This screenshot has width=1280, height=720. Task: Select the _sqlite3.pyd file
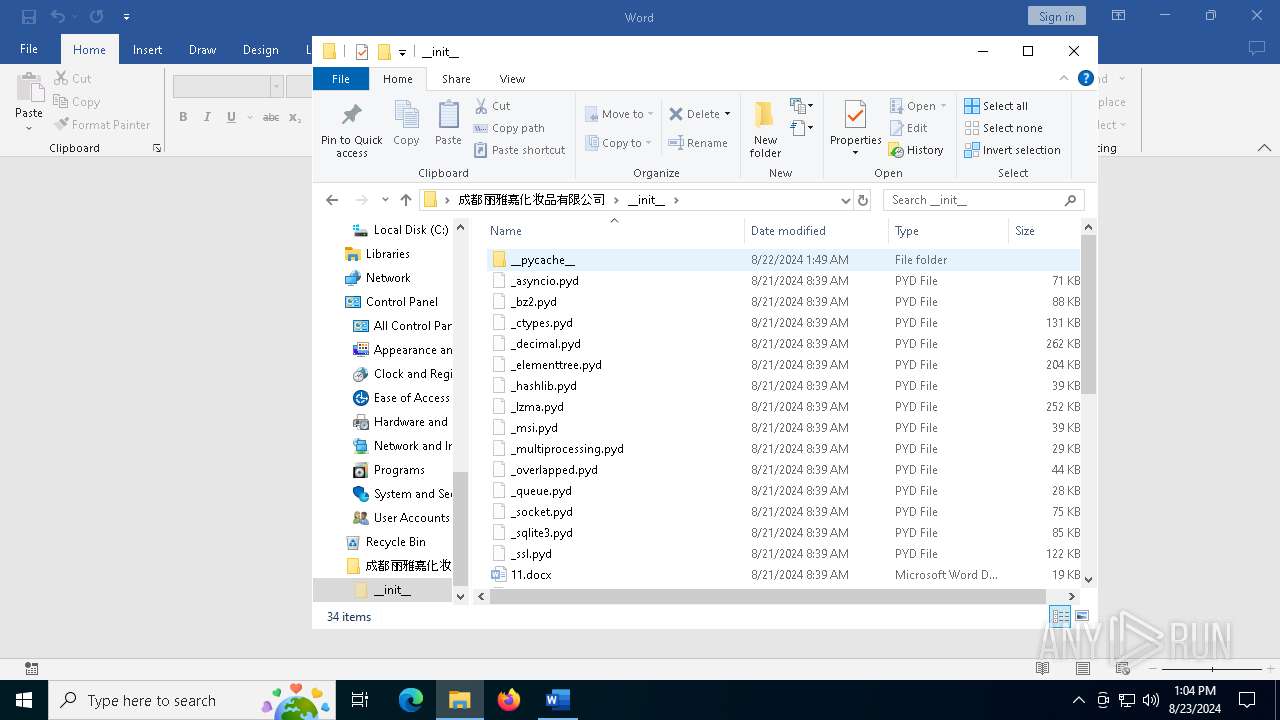click(541, 533)
